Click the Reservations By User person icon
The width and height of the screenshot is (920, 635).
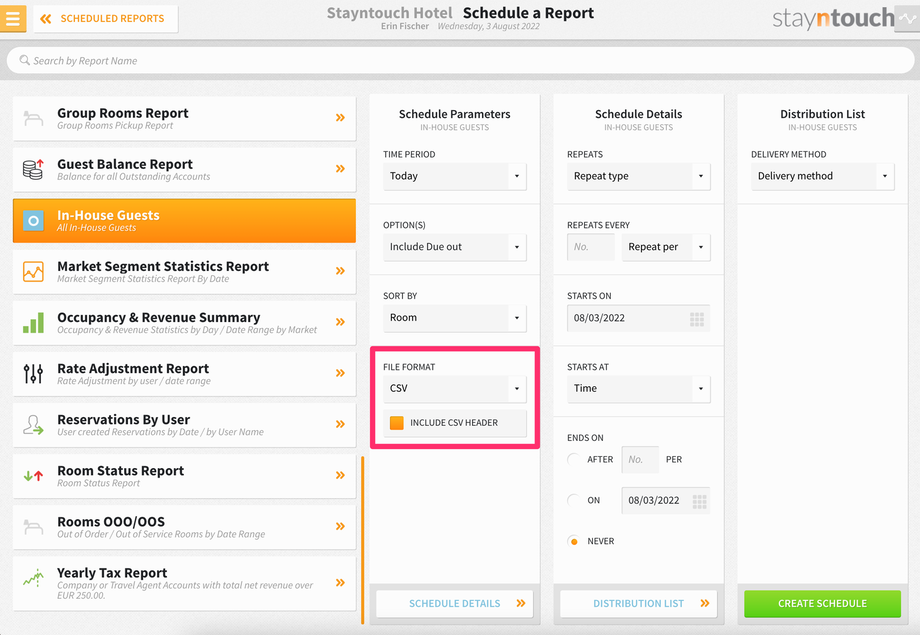tap(33, 424)
